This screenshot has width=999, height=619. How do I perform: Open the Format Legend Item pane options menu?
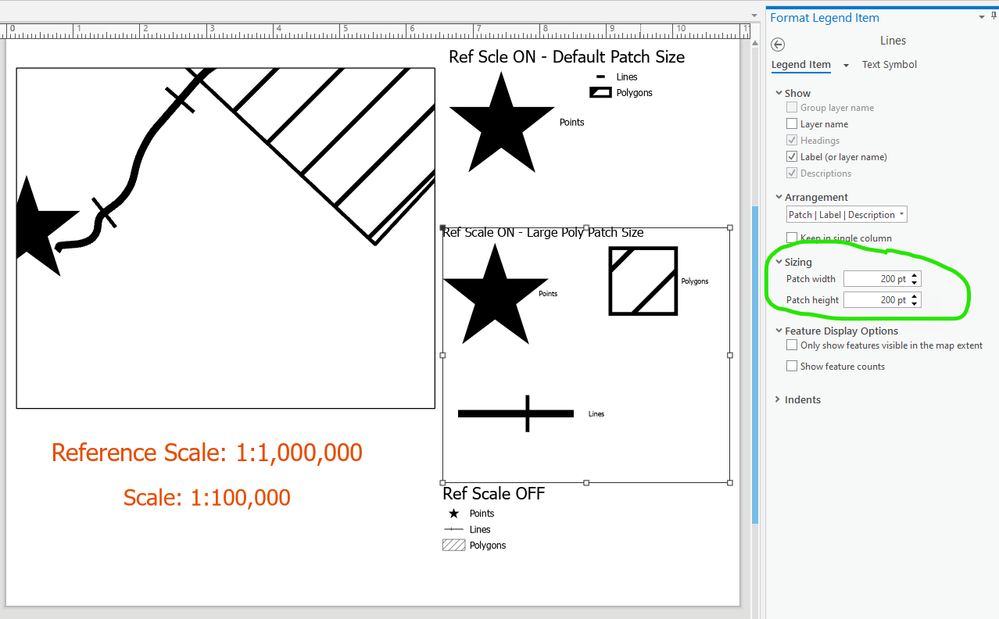tap(982, 17)
